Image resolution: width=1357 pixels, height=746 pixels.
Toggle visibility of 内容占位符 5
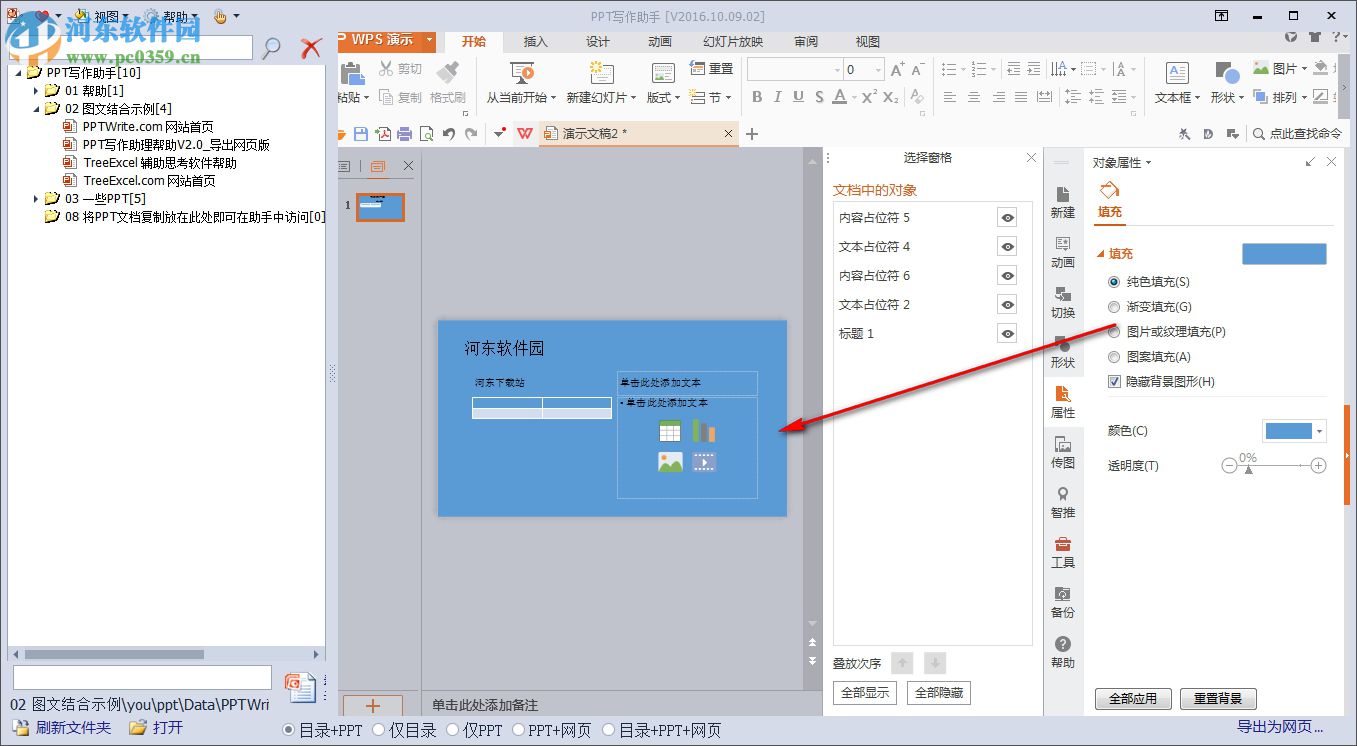click(1007, 218)
